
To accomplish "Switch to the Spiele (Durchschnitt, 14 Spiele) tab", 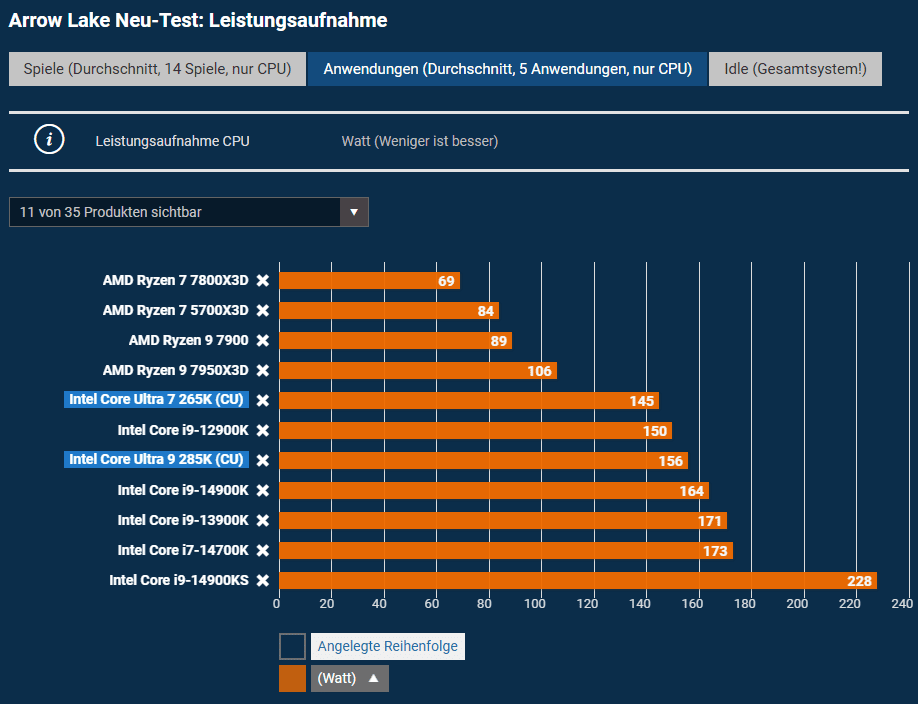I will pos(157,69).
